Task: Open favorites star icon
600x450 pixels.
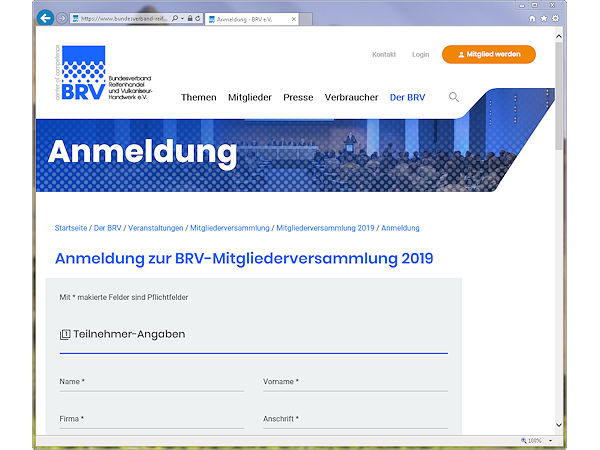Action: click(543, 18)
